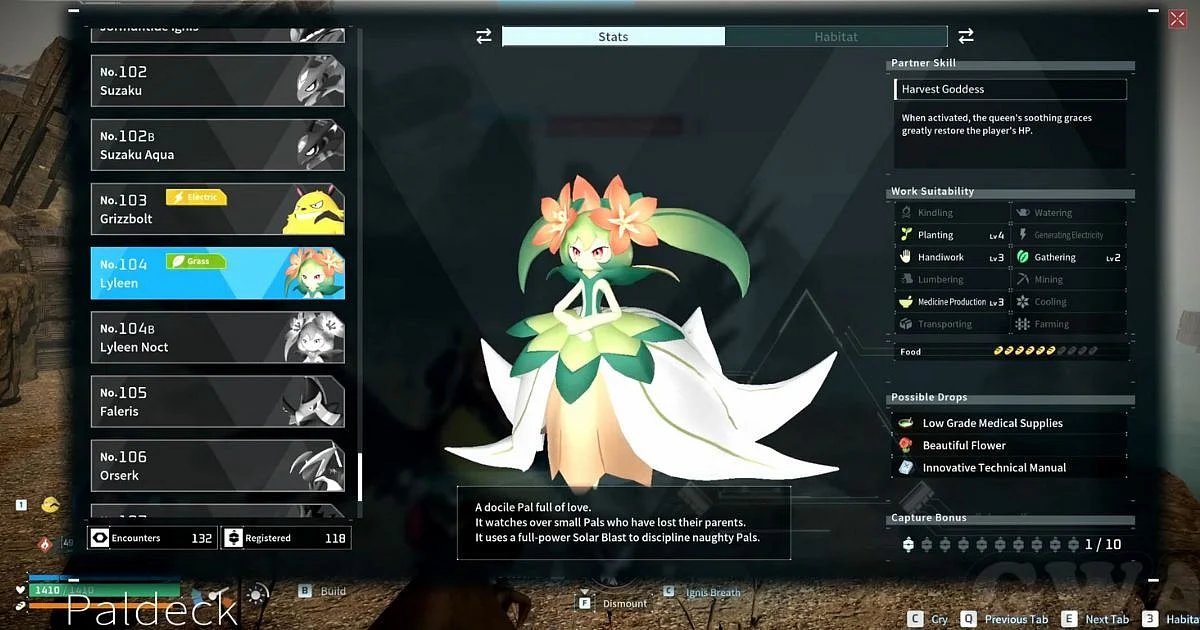Click the Mining work icon
The width and height of the screenshot is (1200, 630).
tap(1023, 280)
